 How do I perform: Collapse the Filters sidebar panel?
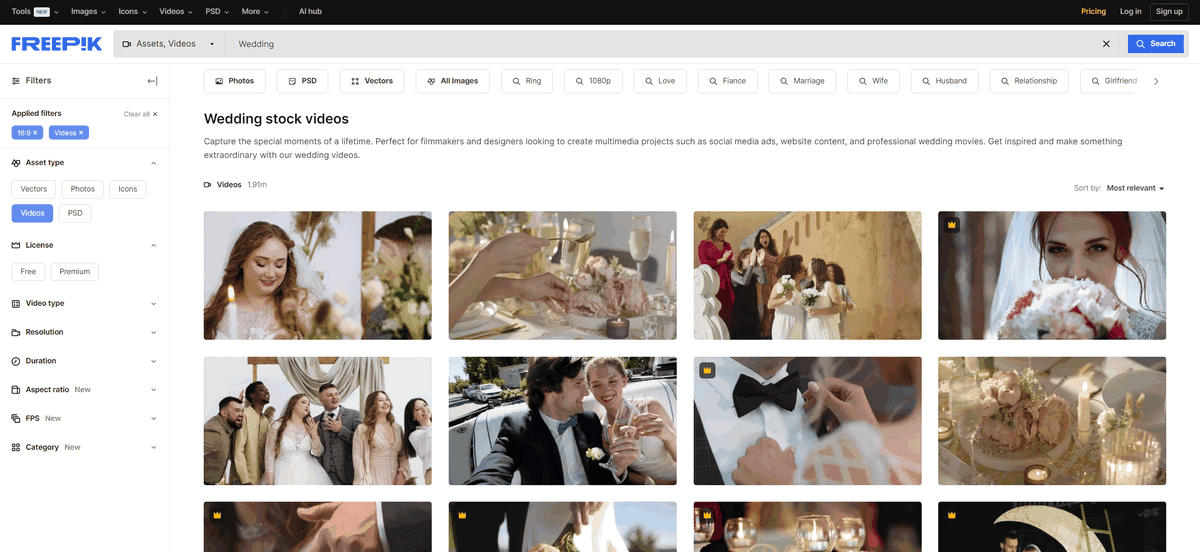[x=152, y=81]
